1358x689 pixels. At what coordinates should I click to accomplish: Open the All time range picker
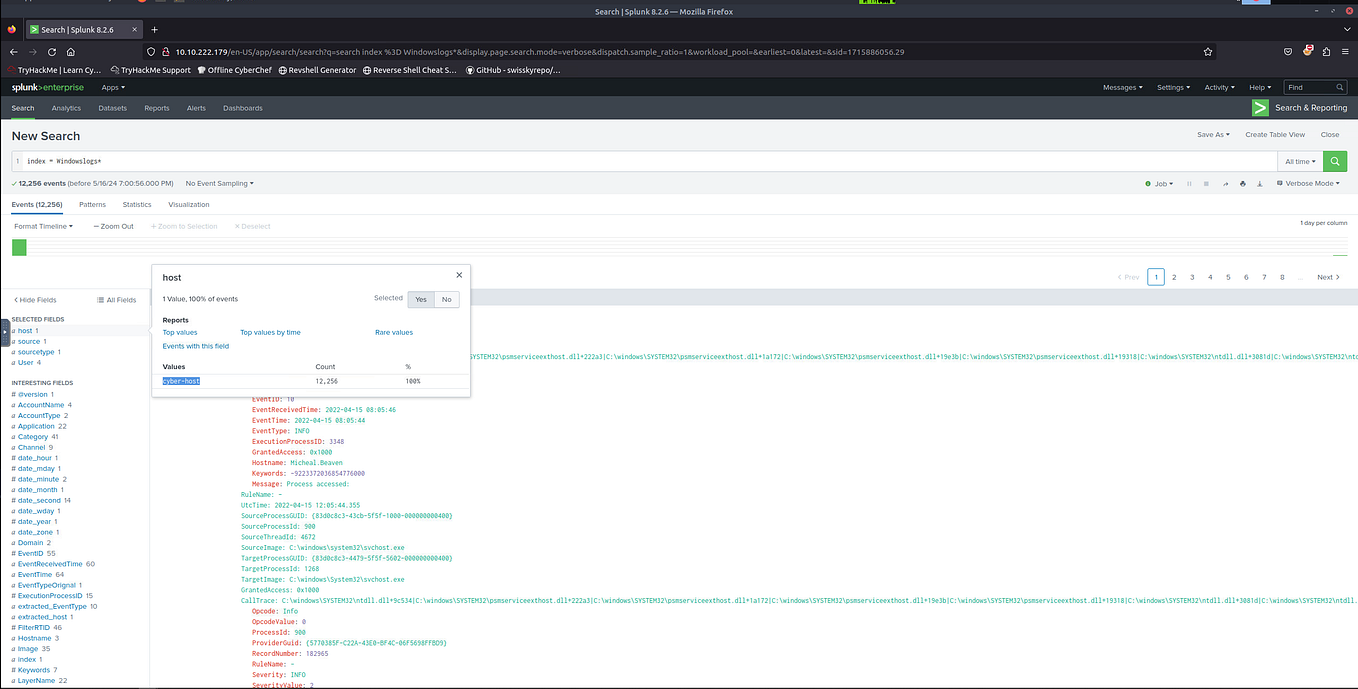point(1300,161)
